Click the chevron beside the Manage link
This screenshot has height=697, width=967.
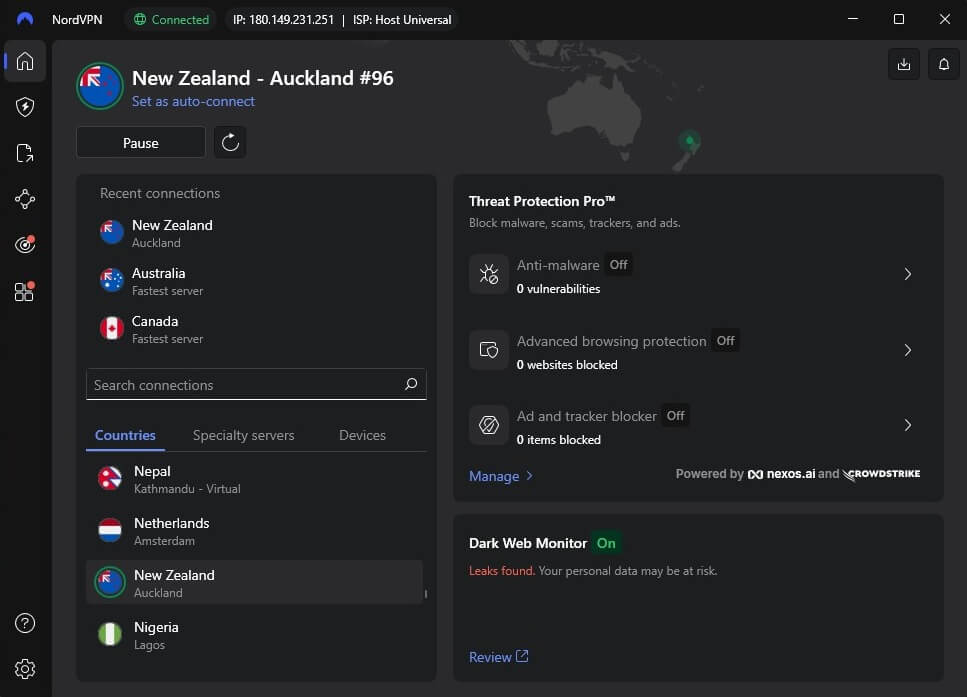coord(529,476)
